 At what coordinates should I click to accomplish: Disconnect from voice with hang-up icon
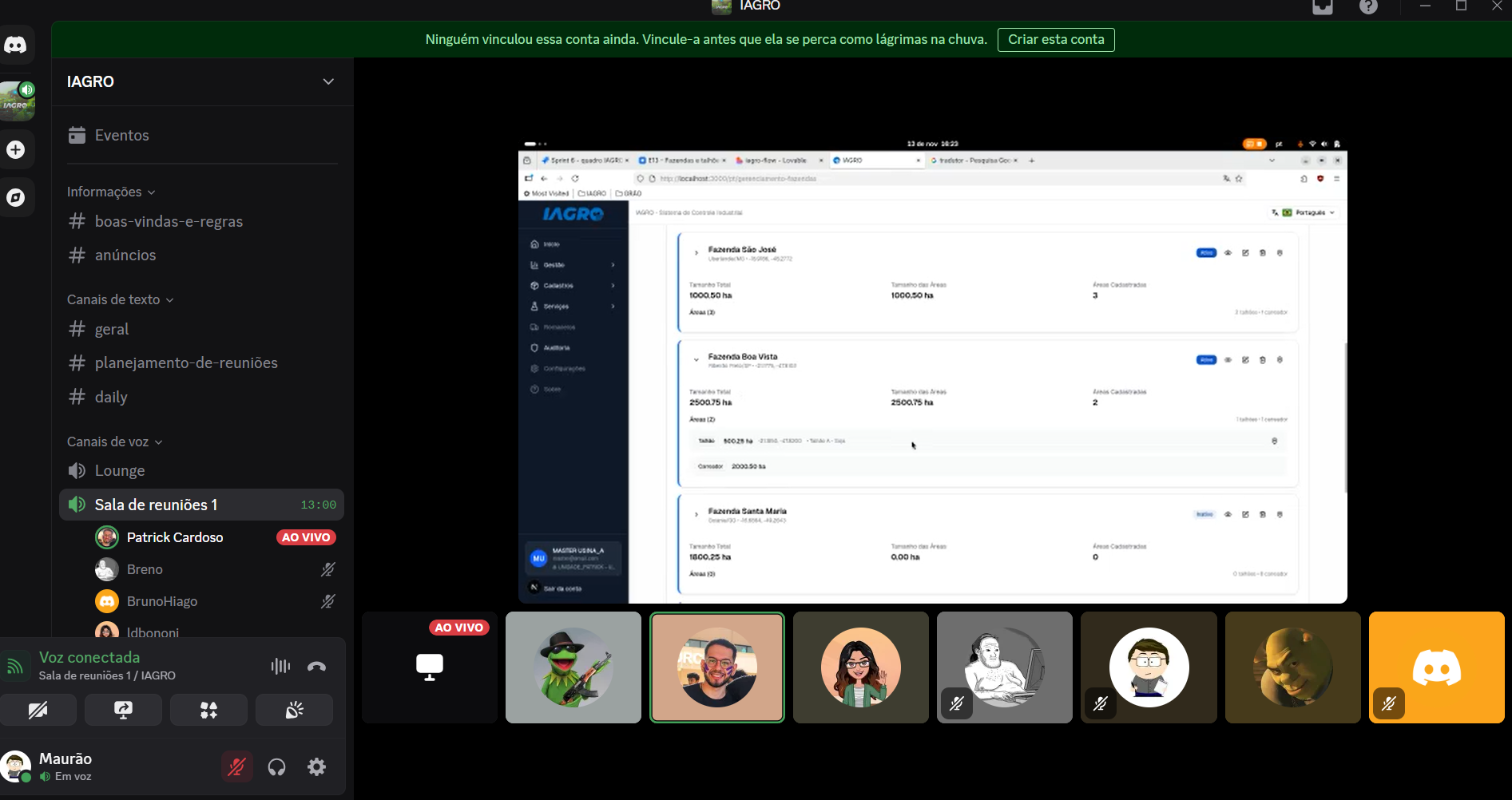[x=316, y=666]
